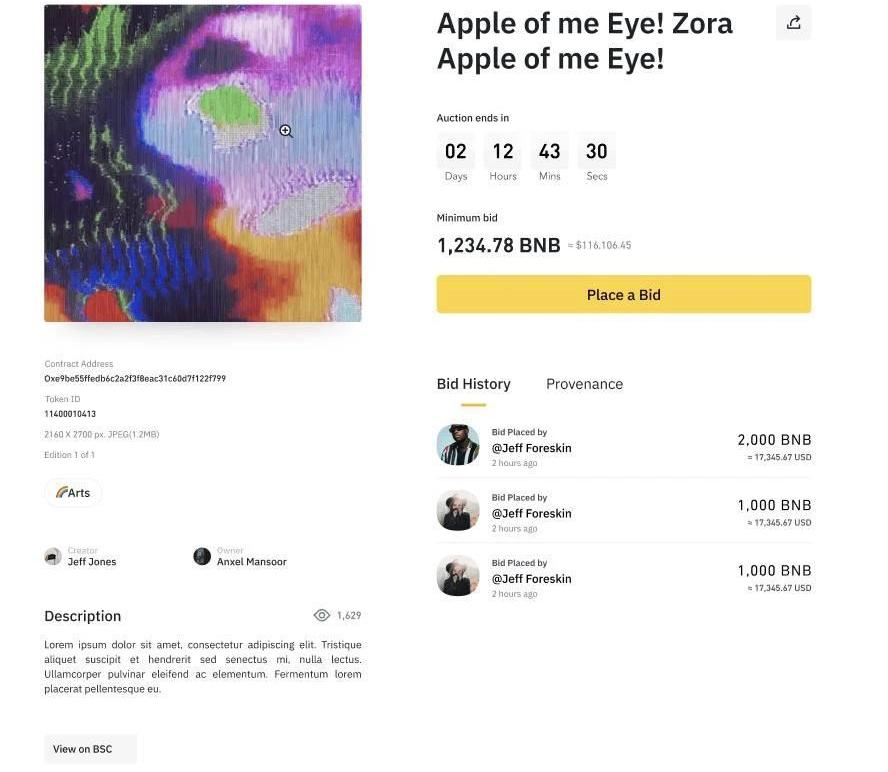Click the magnifier zoom icon on artwork

(x=286, y=131)
